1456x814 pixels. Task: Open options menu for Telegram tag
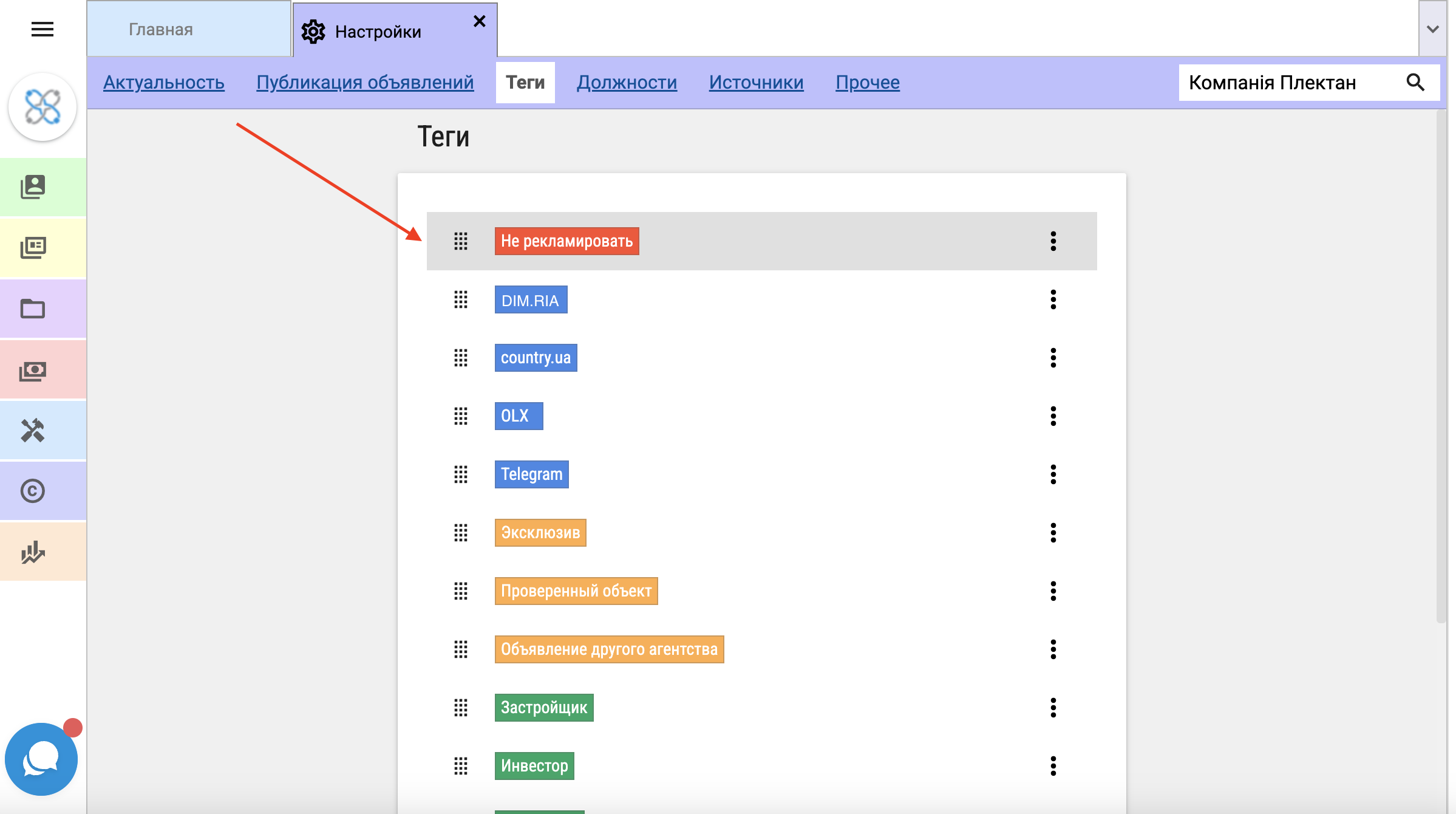(x=1053, y=474)
